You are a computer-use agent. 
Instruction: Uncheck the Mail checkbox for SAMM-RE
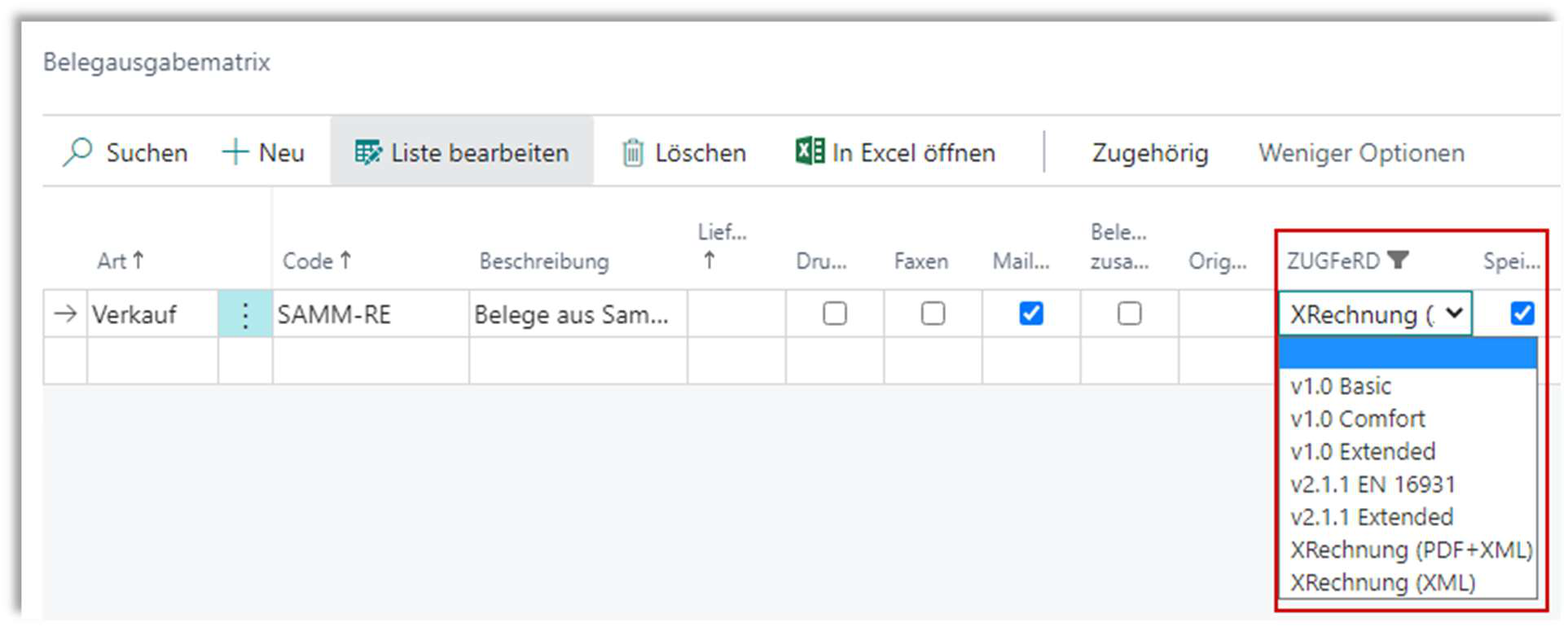[1030, 313]
